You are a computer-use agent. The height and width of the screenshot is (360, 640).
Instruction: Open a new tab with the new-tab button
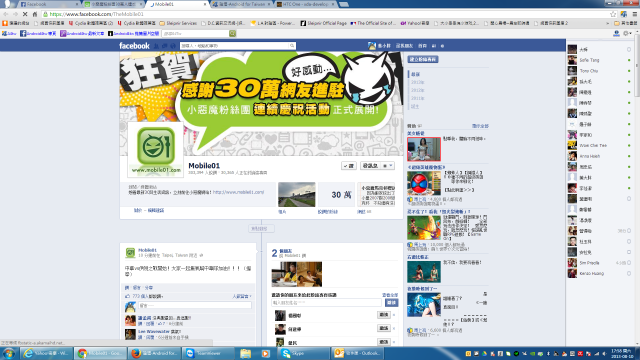344,4
